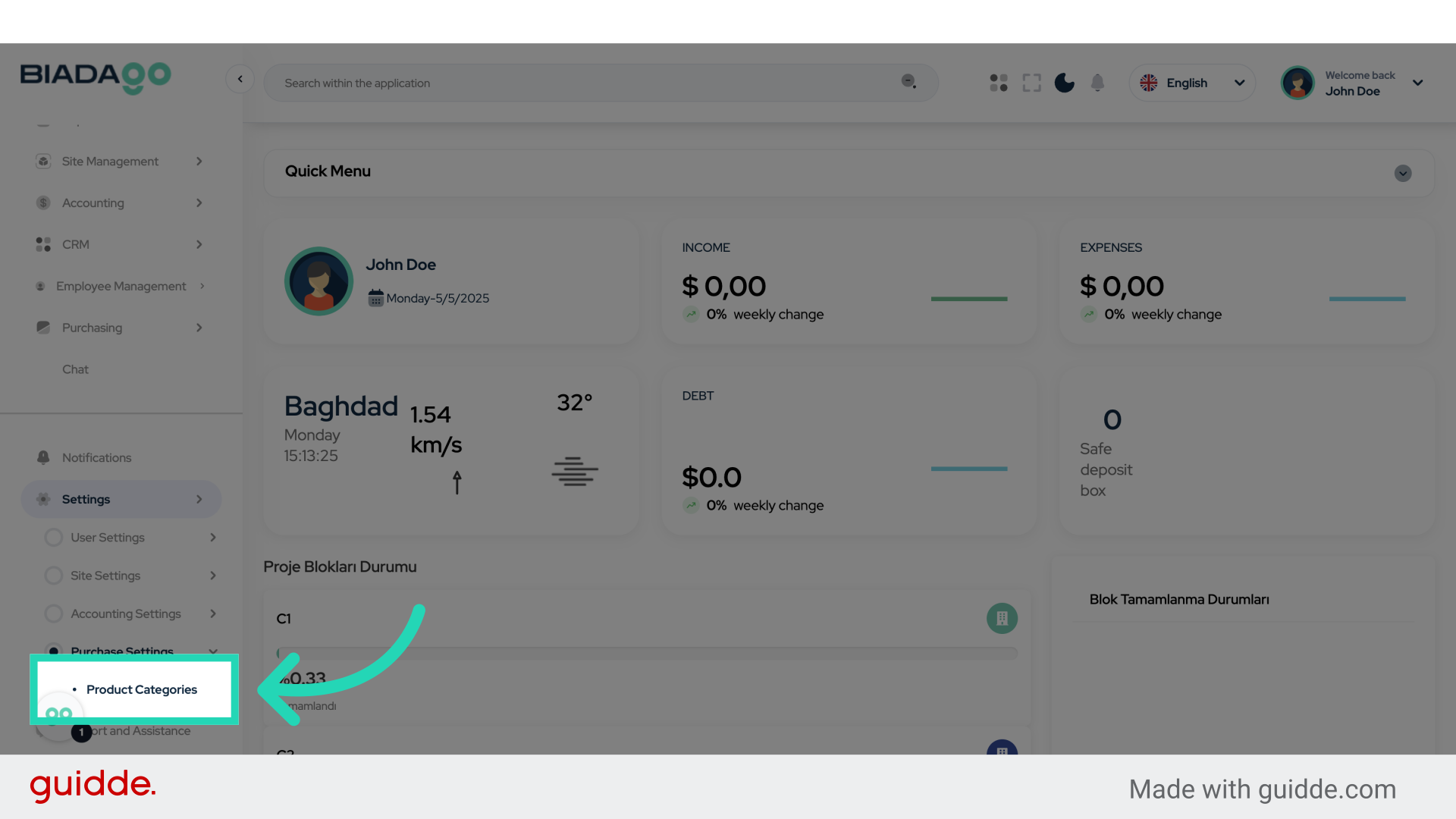
Task: Toggle dark mode moon icon
Action: tap(1065, 83)
